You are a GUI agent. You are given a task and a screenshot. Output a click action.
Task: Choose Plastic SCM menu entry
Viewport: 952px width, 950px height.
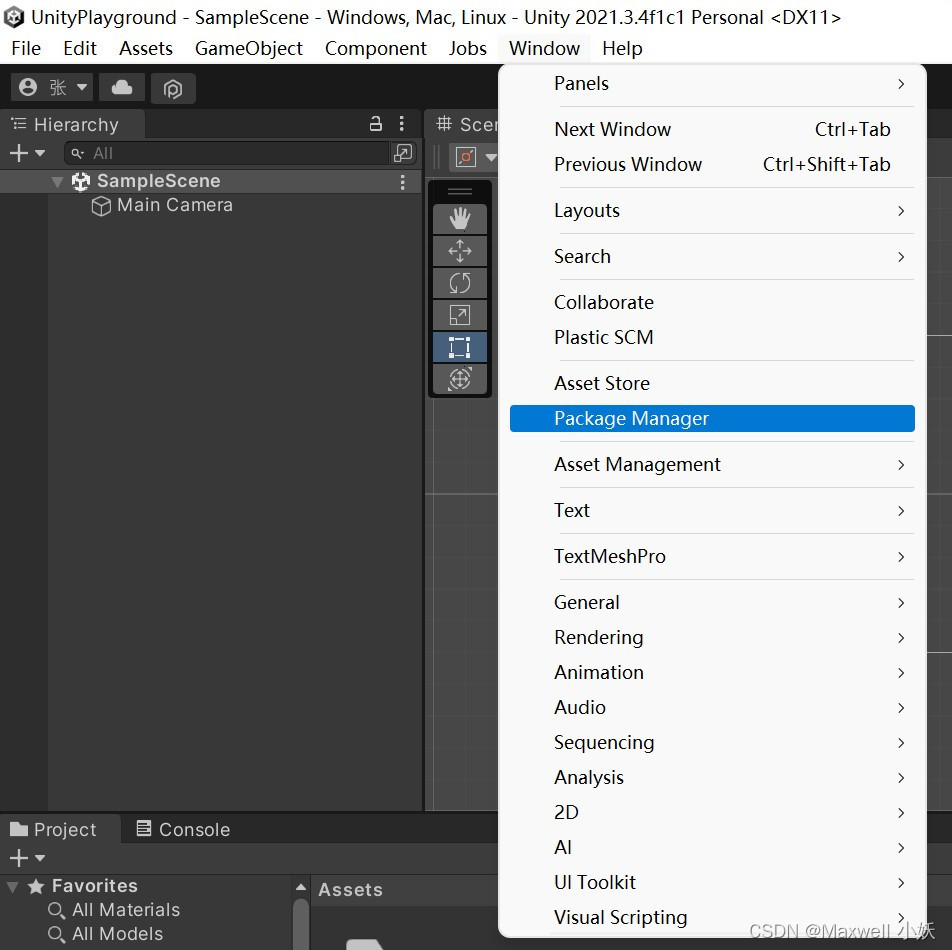point(712,338)
